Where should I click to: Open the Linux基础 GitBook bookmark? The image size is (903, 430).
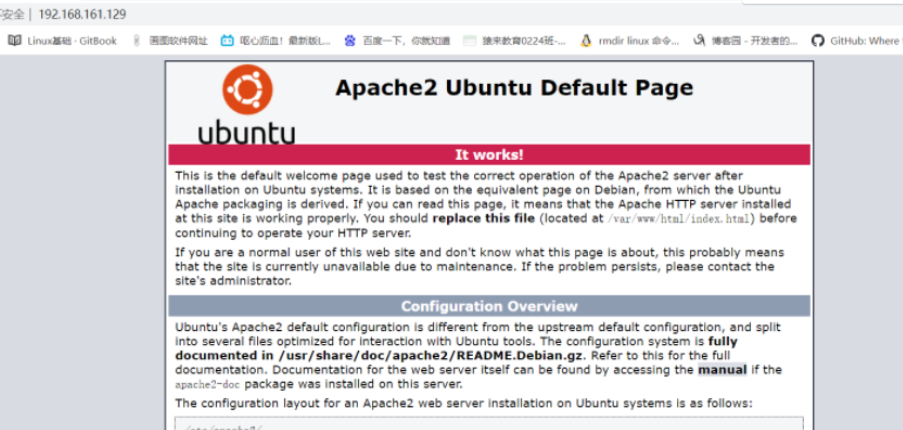62,40
